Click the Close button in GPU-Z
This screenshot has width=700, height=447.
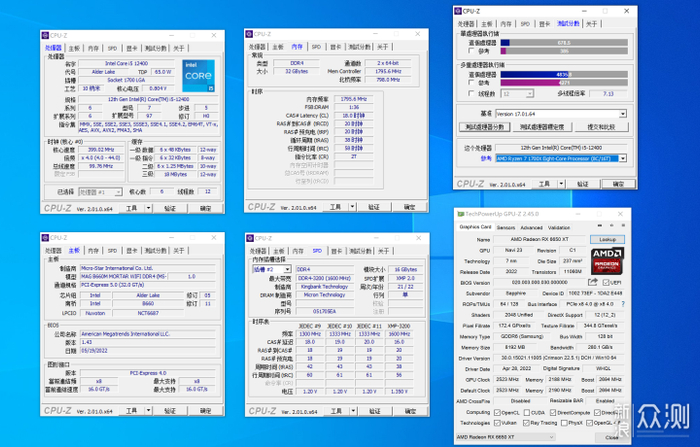[612, 437]
